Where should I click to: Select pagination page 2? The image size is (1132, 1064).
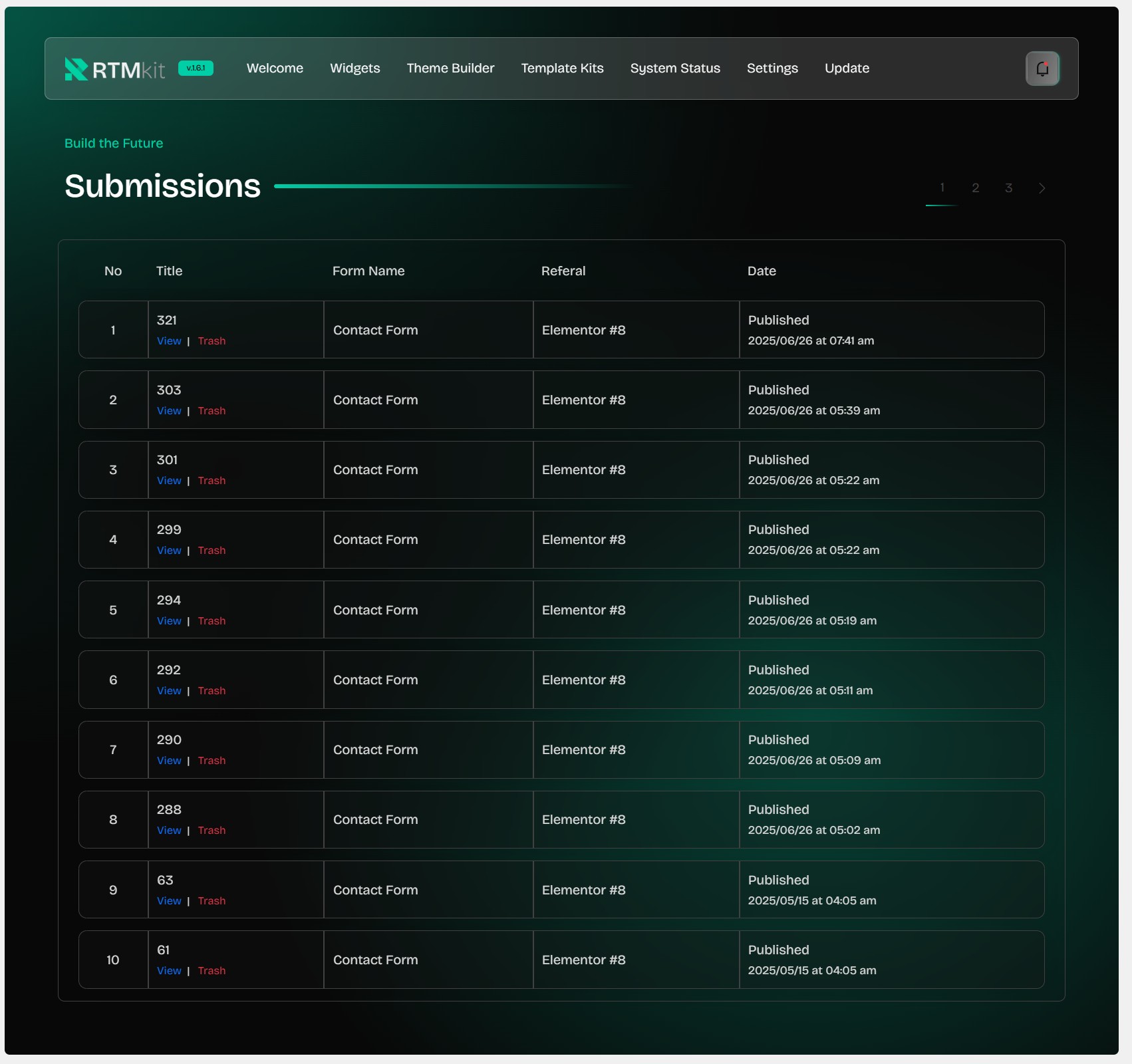pyautogui.click(x=975, y=188)
